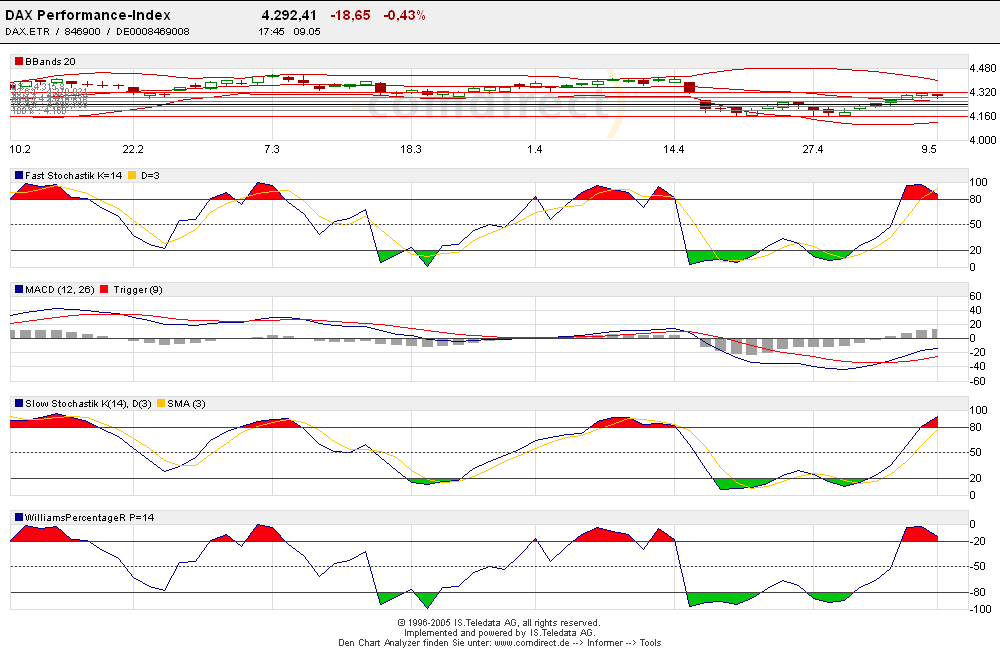Click the Fast Stochastik K=14 label
Viewport: 1000px width, 648px height.
[x=73, y=175]
